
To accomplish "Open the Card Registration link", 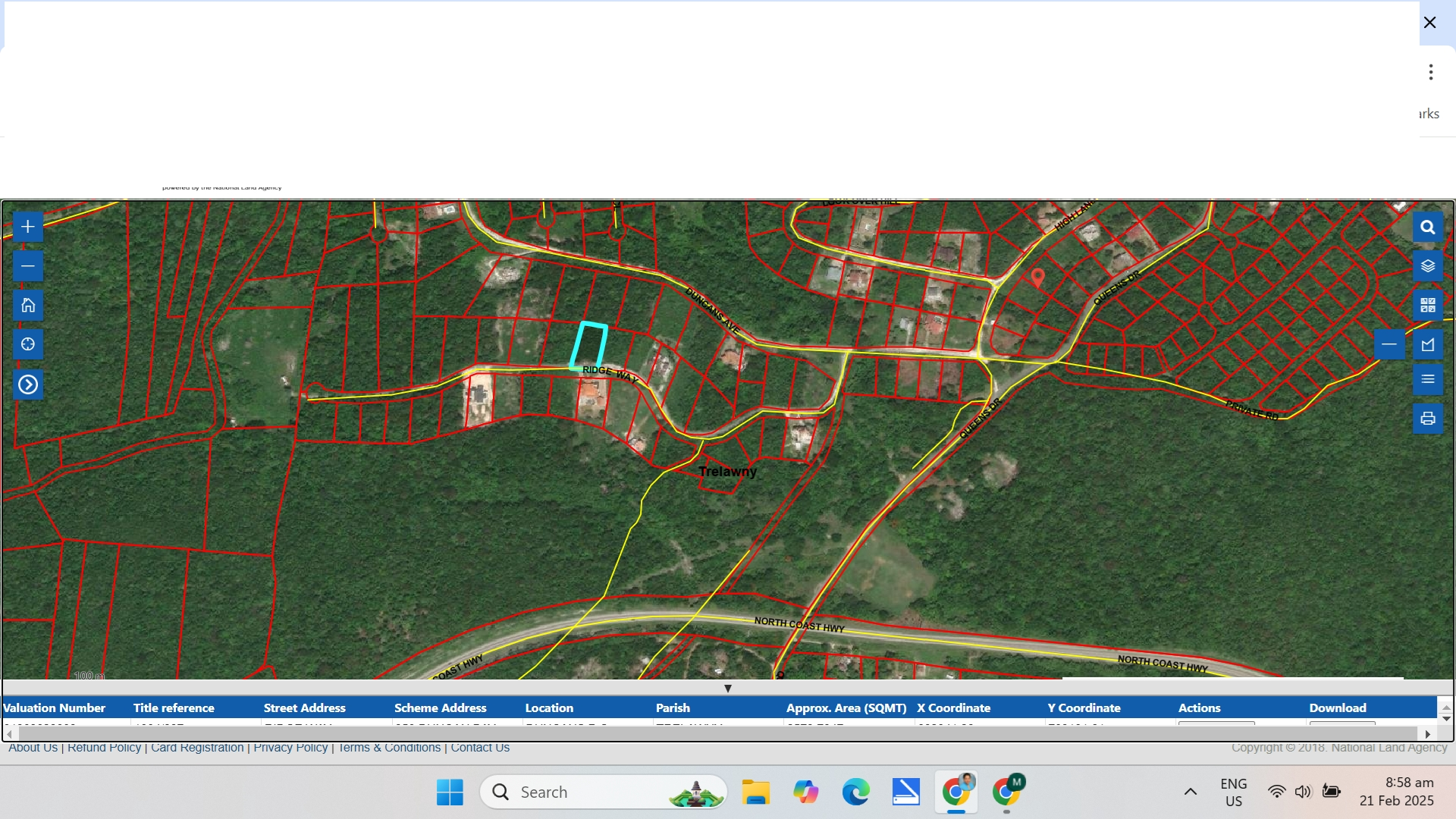I will 197,748.
